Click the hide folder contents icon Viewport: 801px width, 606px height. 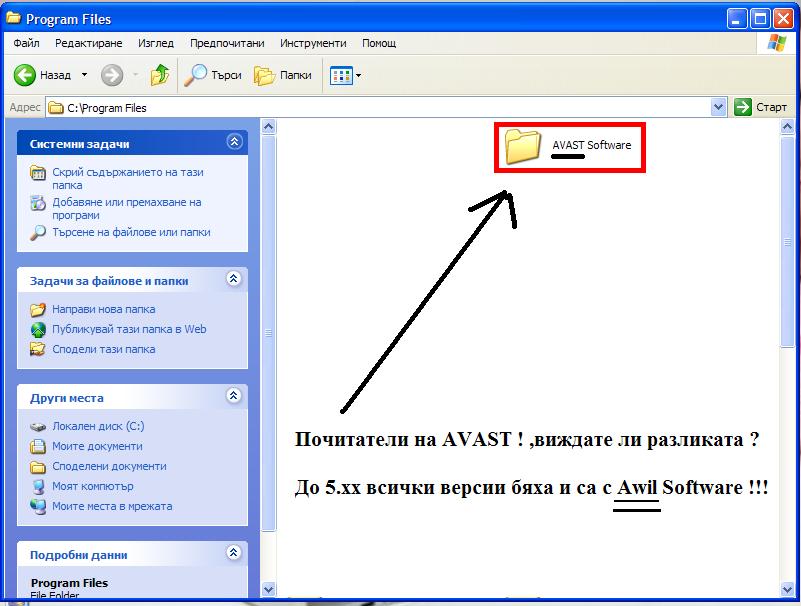[x=37, y=173]
